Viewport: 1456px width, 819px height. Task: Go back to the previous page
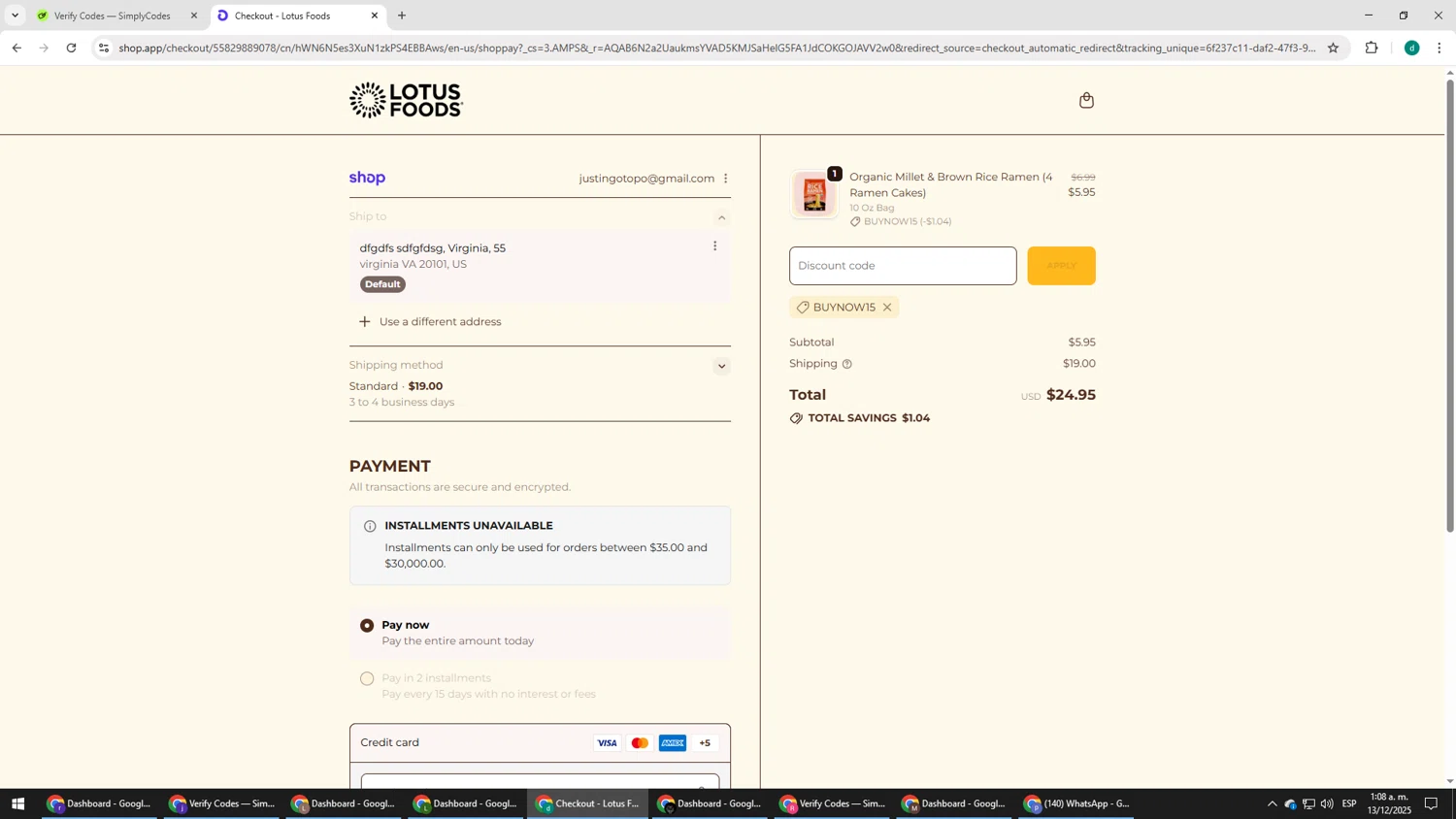tap(17, 48)
